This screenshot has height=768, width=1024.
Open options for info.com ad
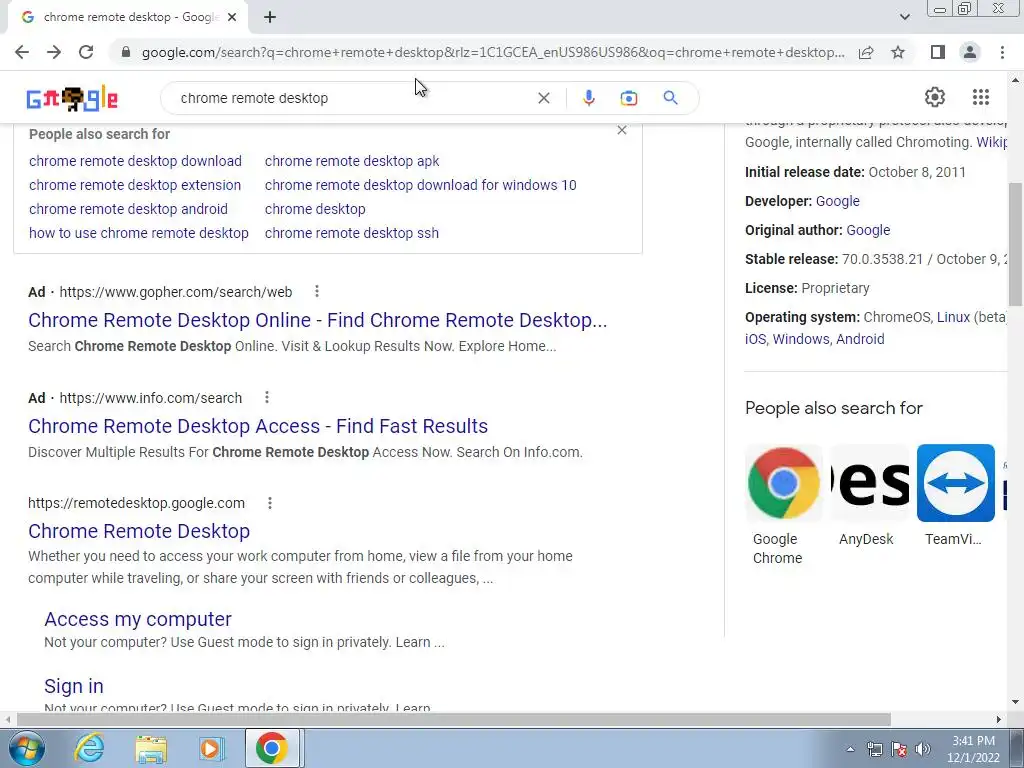(x=266, y=397)
